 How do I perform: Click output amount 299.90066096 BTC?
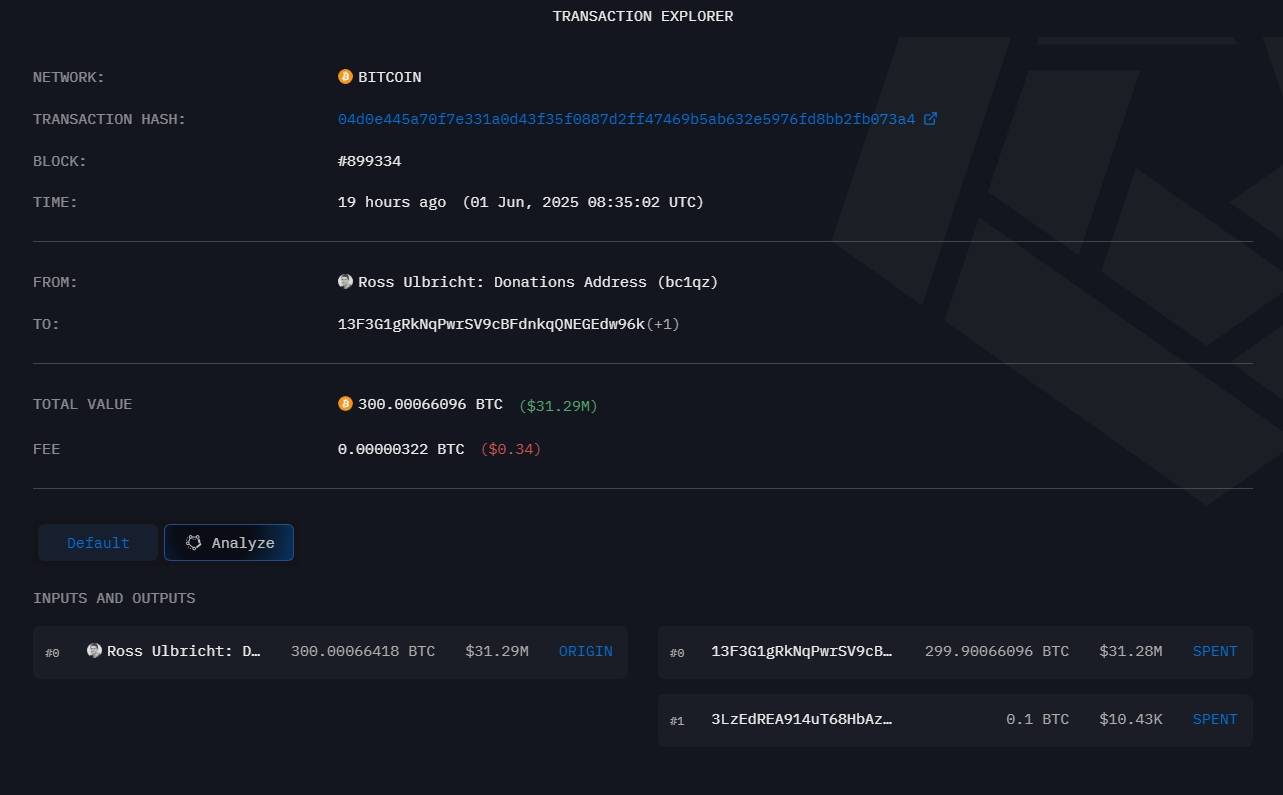(x=997, y=651)
